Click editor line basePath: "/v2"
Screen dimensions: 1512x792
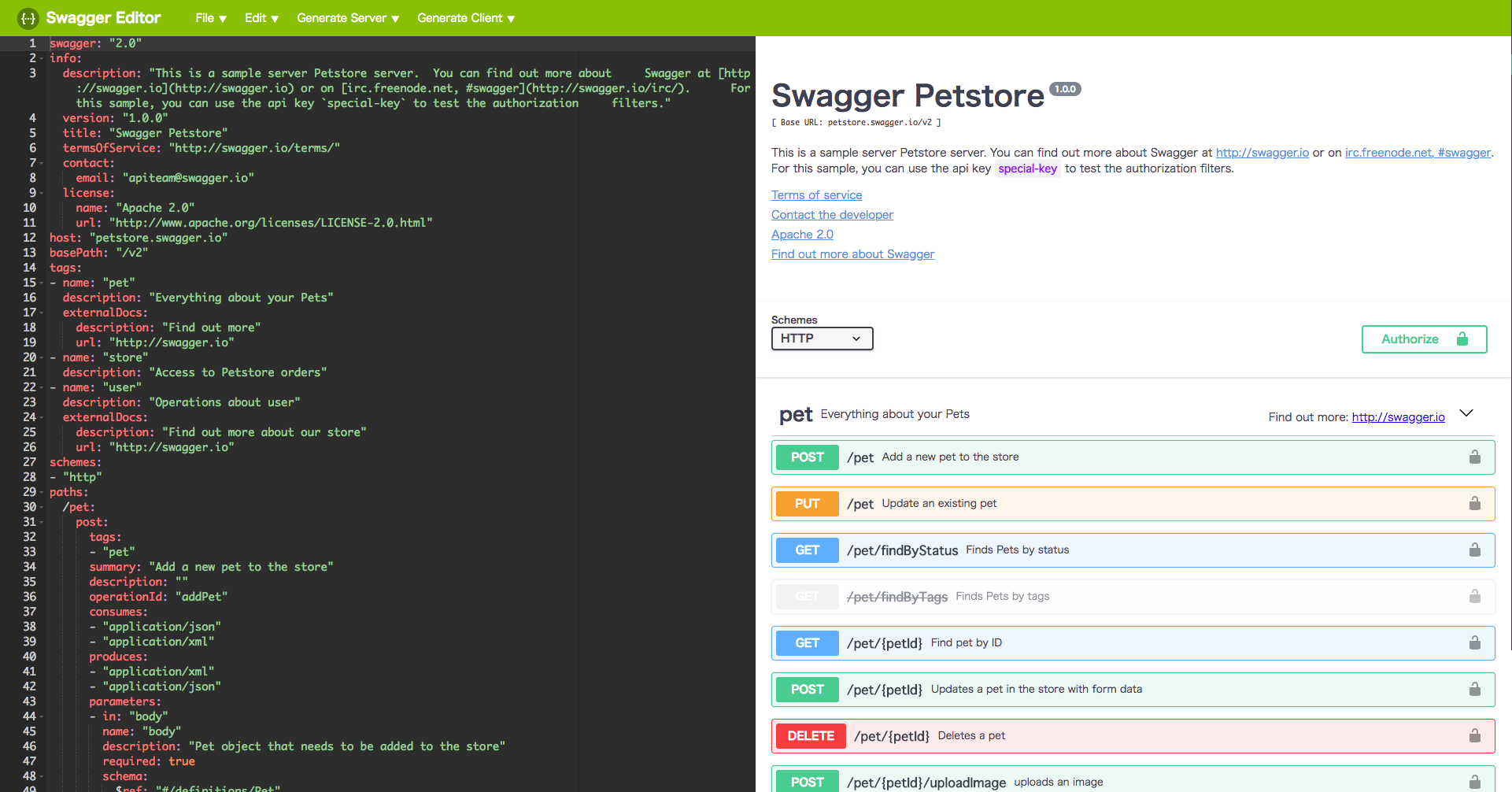(x=98, y=253)
